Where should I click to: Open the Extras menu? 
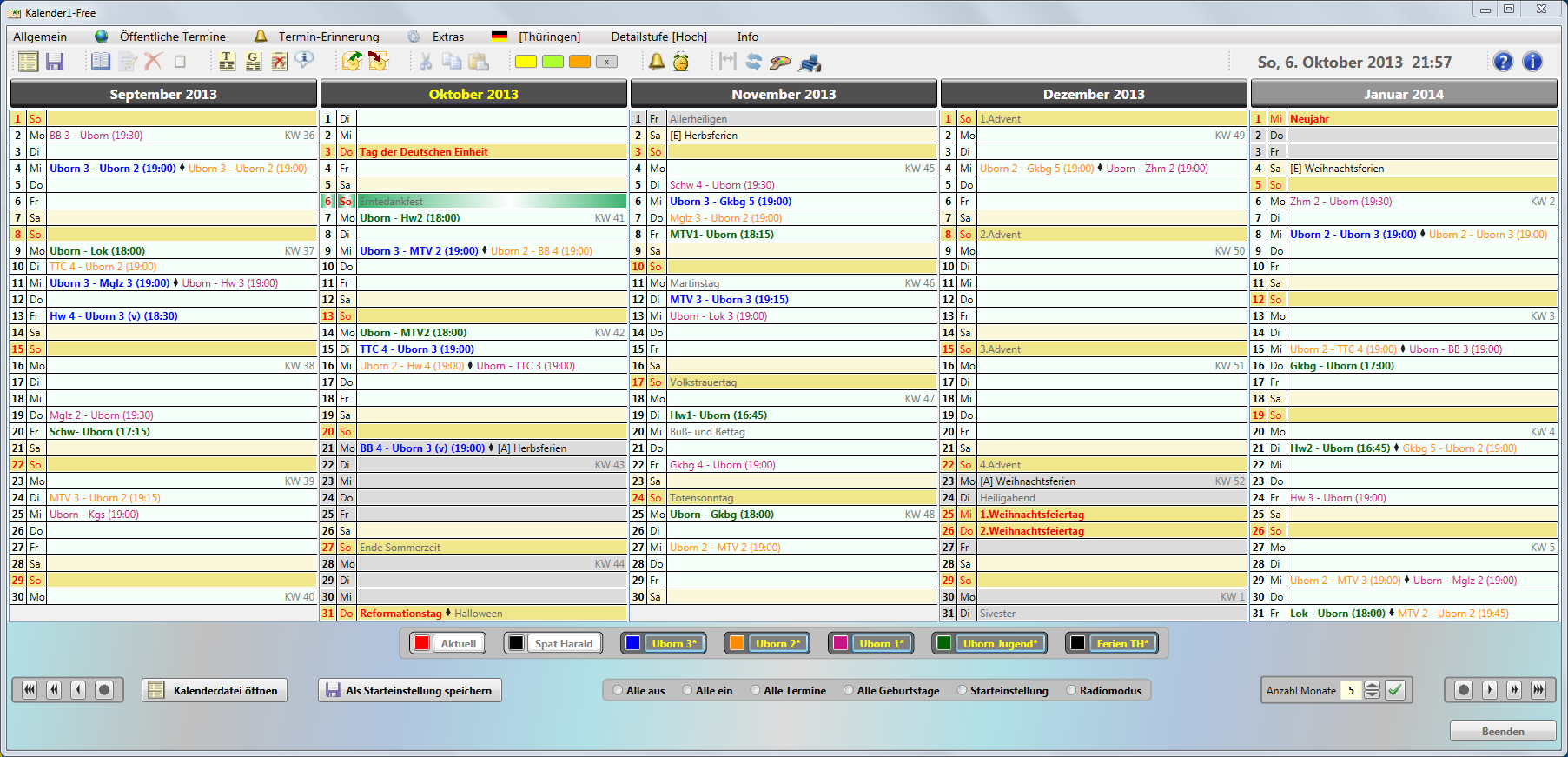tap(447, 37)
